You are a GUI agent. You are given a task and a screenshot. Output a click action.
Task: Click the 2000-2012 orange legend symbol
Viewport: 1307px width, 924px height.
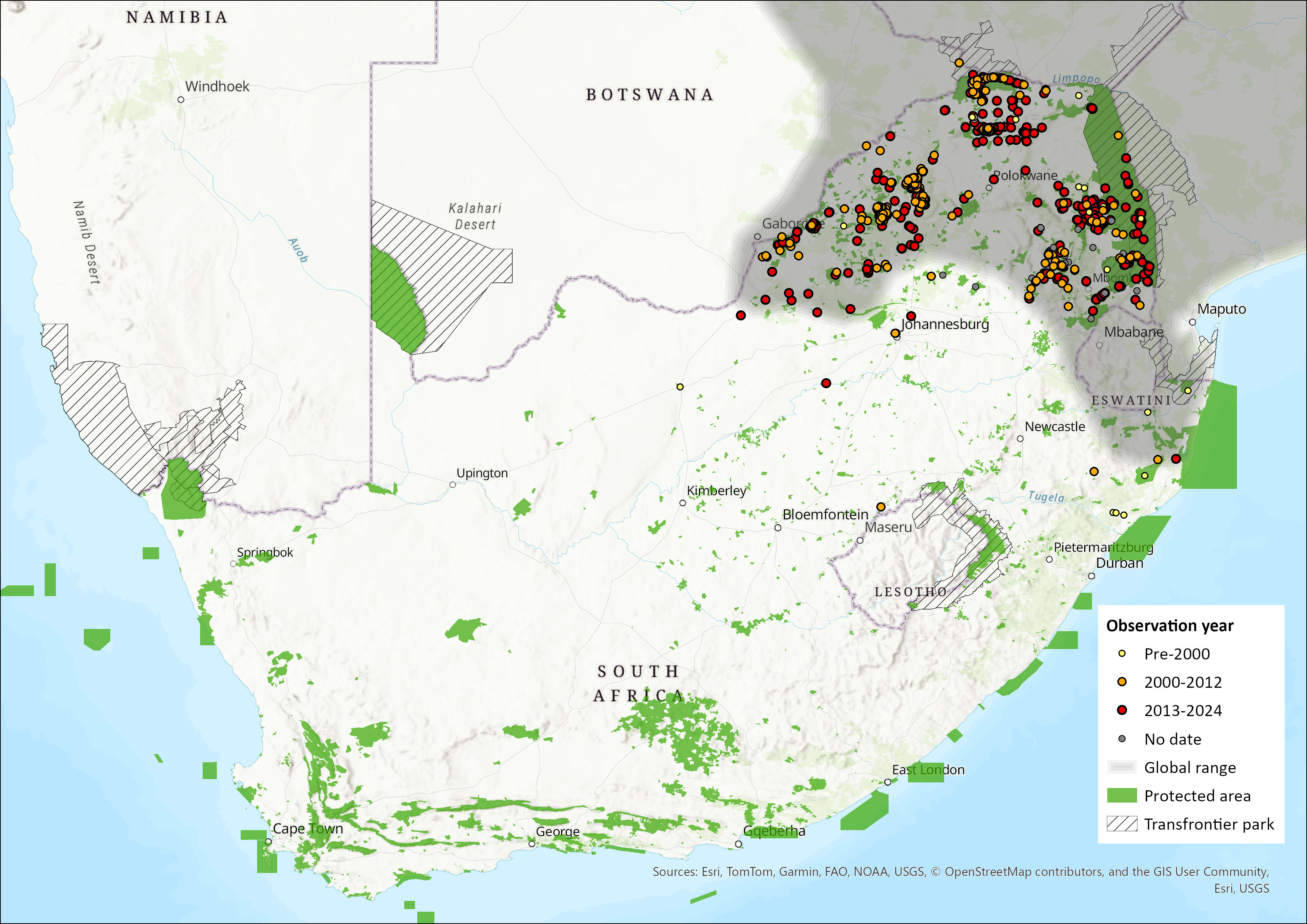click(x=1121, y=681)
